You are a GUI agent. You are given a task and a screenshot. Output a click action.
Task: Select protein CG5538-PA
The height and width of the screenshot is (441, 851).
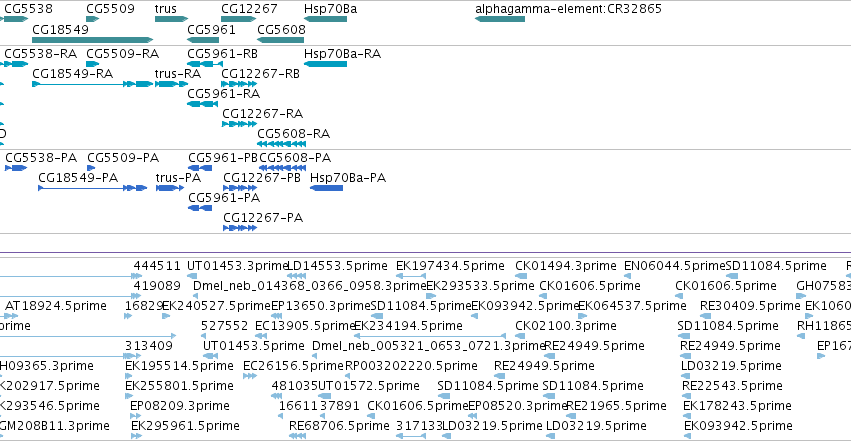[x=16, y=168]
